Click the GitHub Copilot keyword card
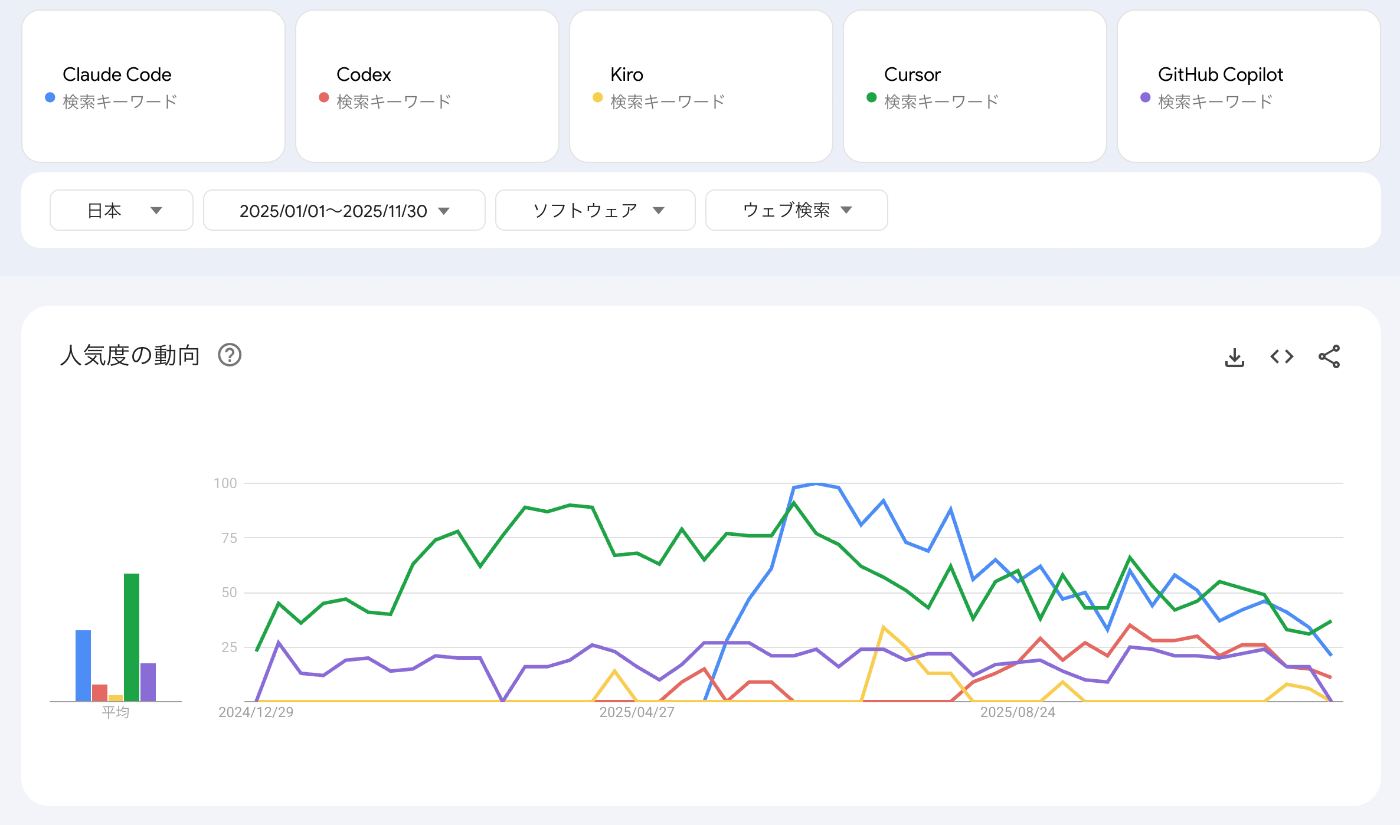Screen dimensions: 1400x825 1248,86
